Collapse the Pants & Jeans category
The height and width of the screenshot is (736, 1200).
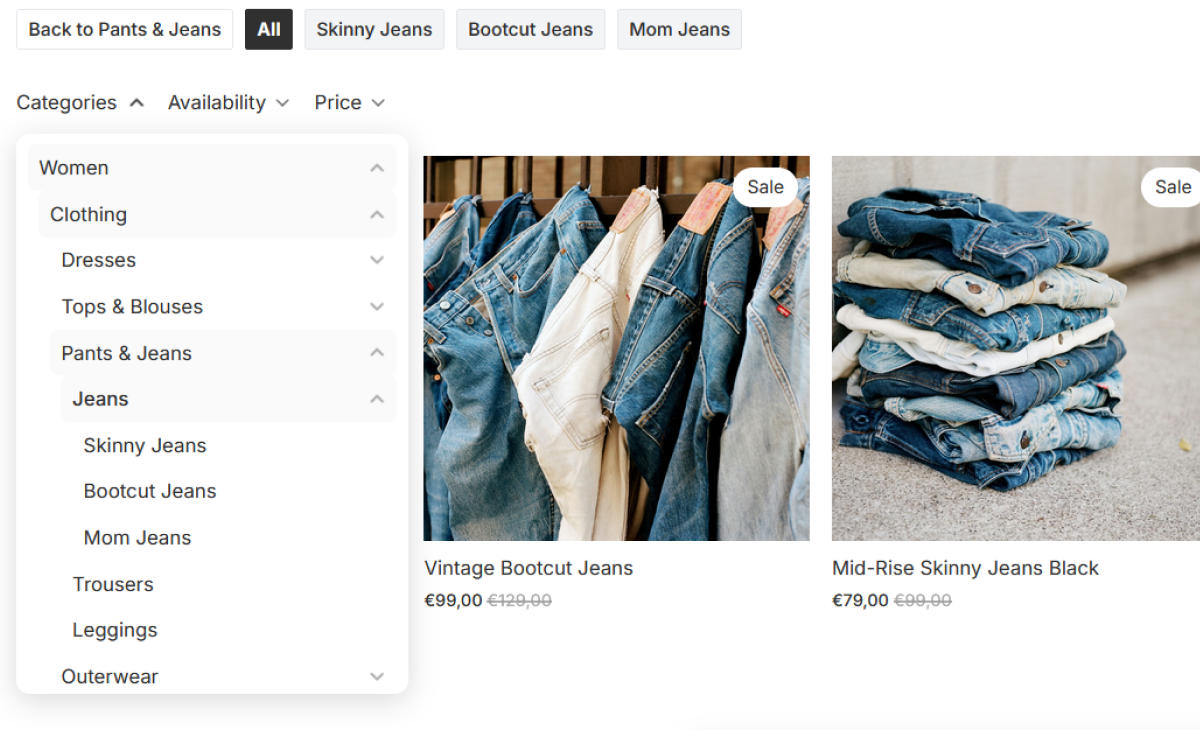pyautogui.click(x=377, y=352)
